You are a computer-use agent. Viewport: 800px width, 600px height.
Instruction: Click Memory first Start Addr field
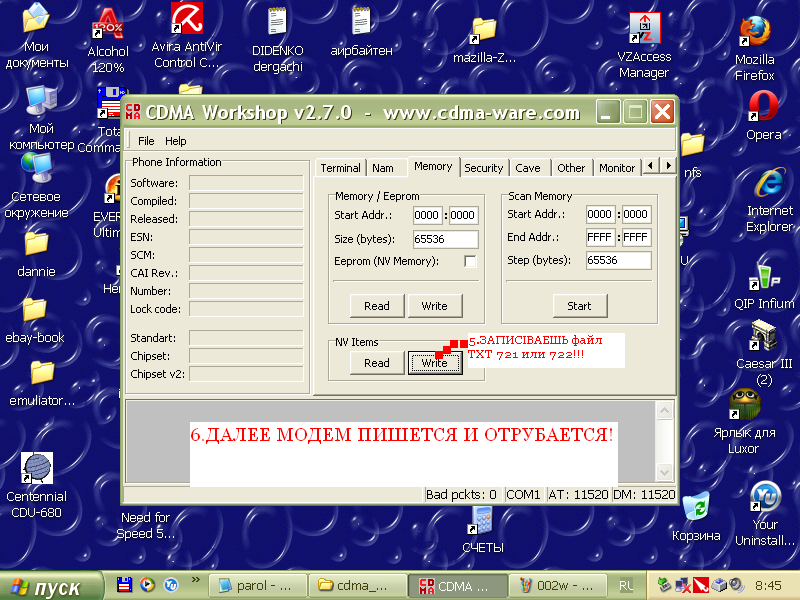coord(427,215)
